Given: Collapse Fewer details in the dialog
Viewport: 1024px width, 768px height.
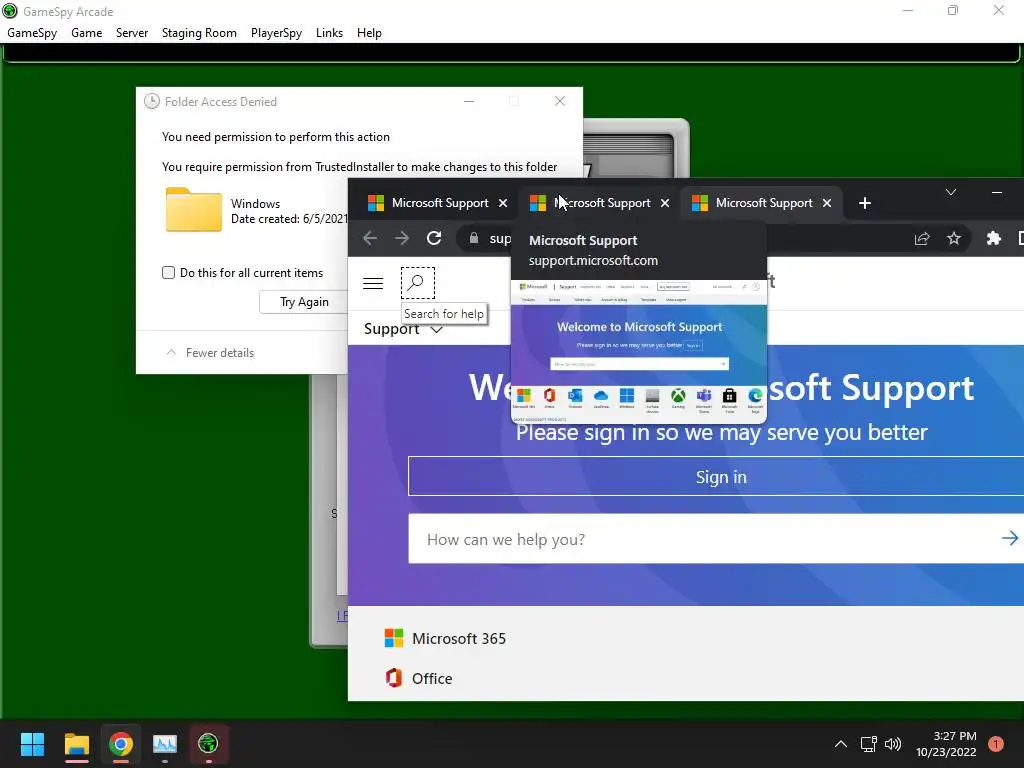Looking at the screenshot, I should tap(210, 353).
